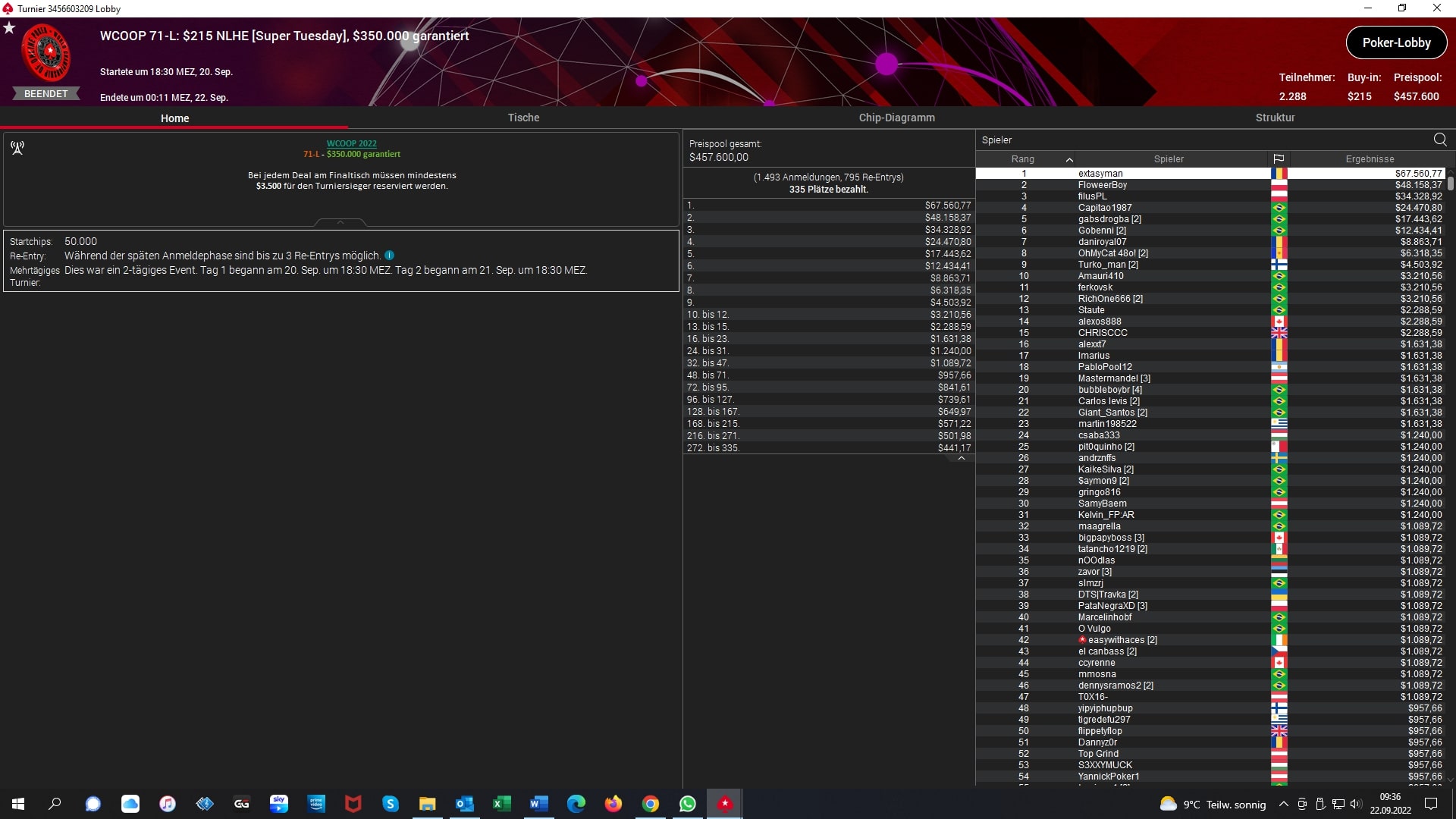
Task: Open the Windows Start menu
Action: pos(18,804)
